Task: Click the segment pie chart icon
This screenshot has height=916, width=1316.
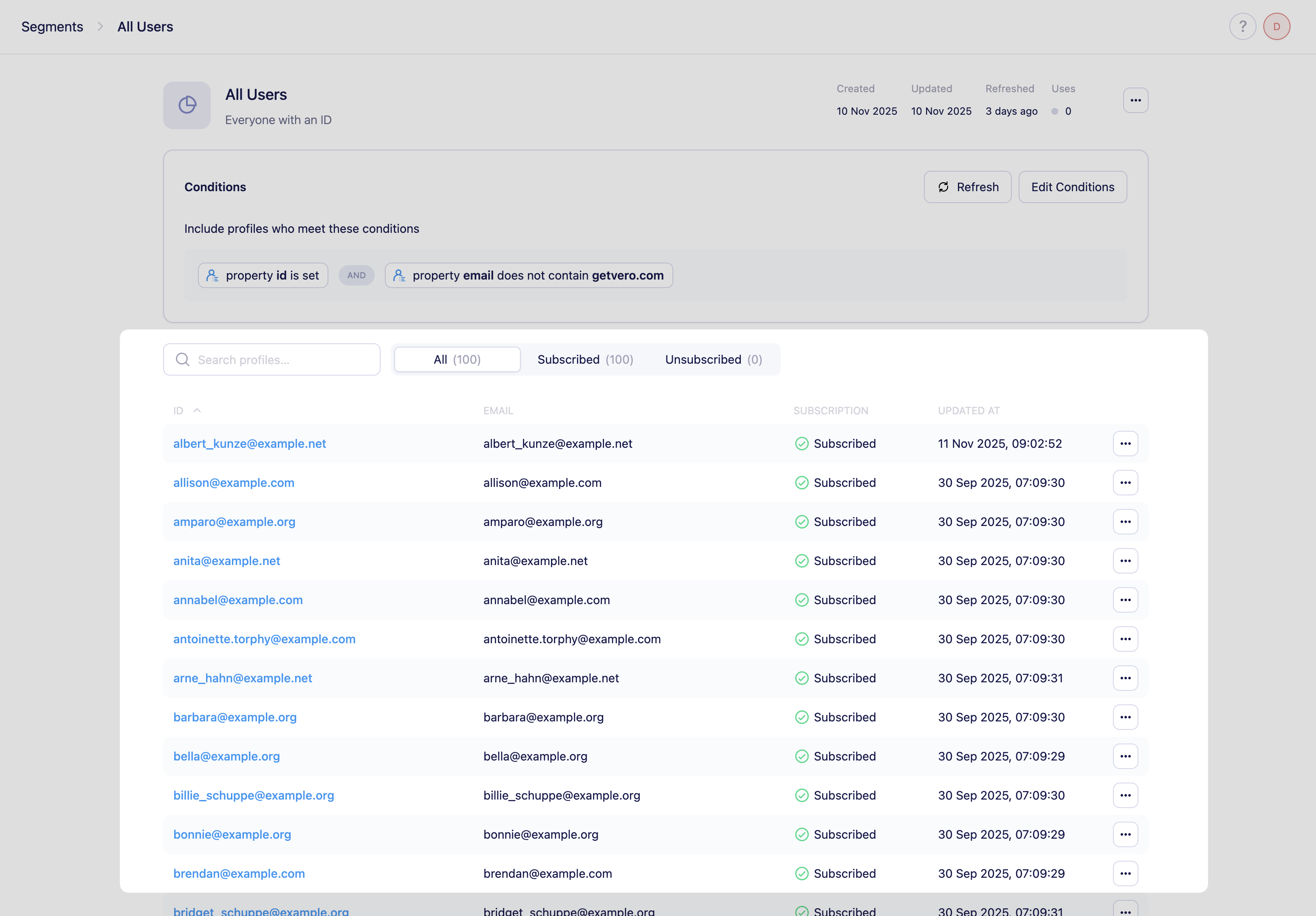Action: [x=186, y=105]
